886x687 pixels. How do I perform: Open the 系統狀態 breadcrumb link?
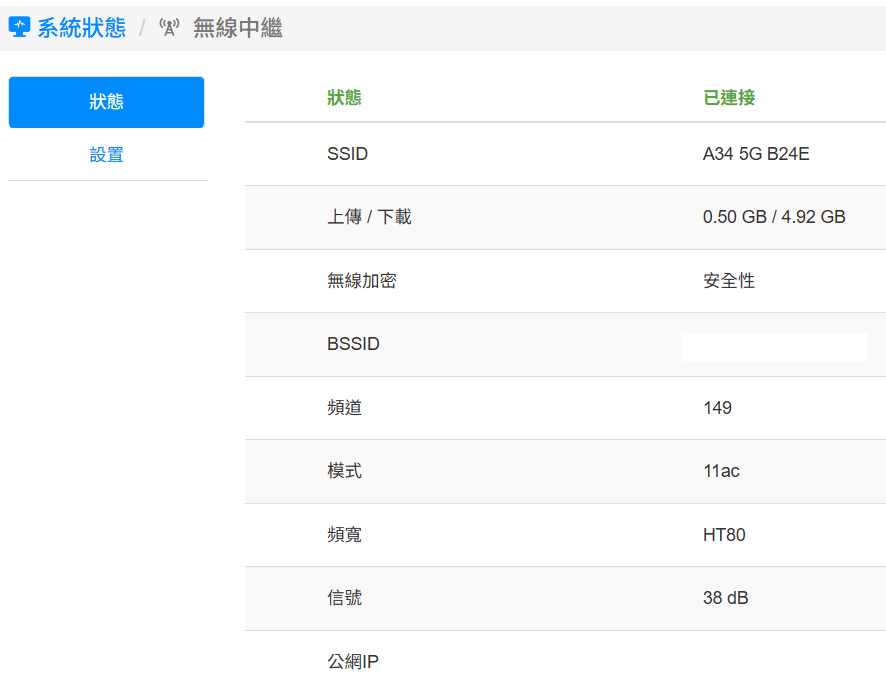(81, 28)
